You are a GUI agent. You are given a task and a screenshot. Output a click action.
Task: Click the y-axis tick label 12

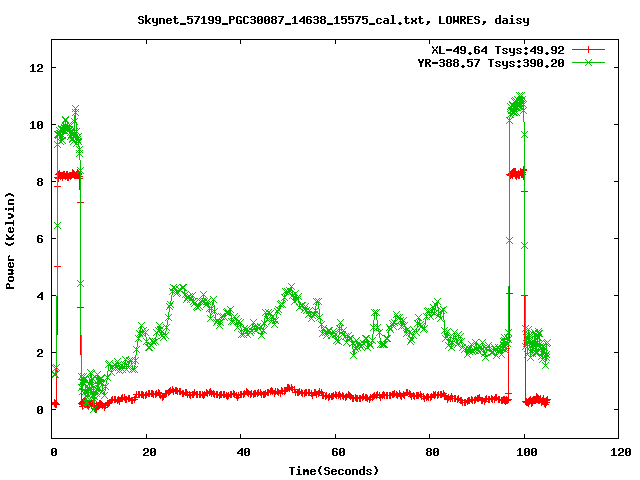tap(36, 68)
